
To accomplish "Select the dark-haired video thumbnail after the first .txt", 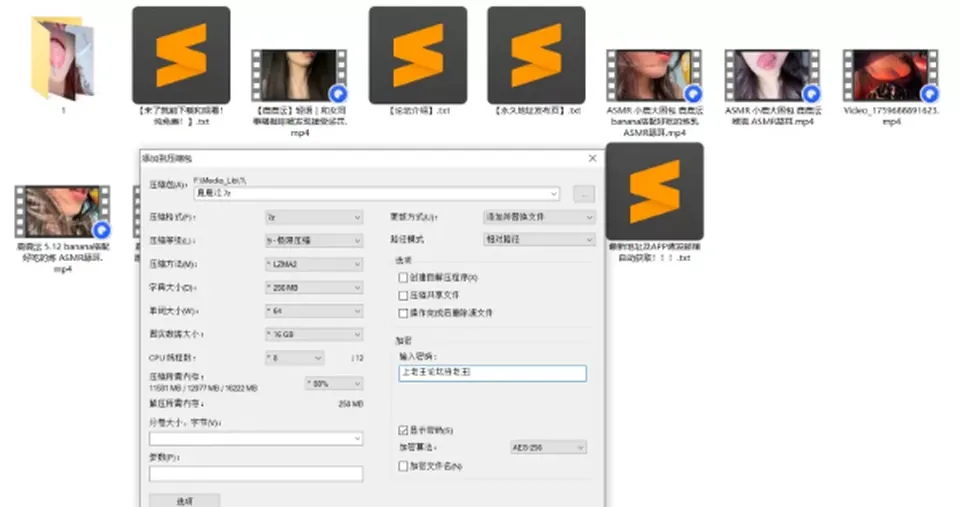I will pyautogui.click(x=299, y=75).
